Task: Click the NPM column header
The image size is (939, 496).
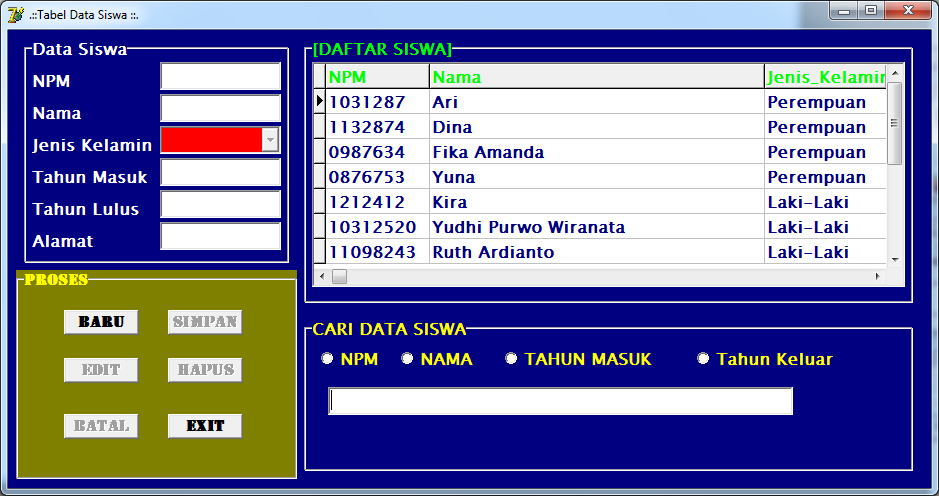Action: click(x=377, y=77)
